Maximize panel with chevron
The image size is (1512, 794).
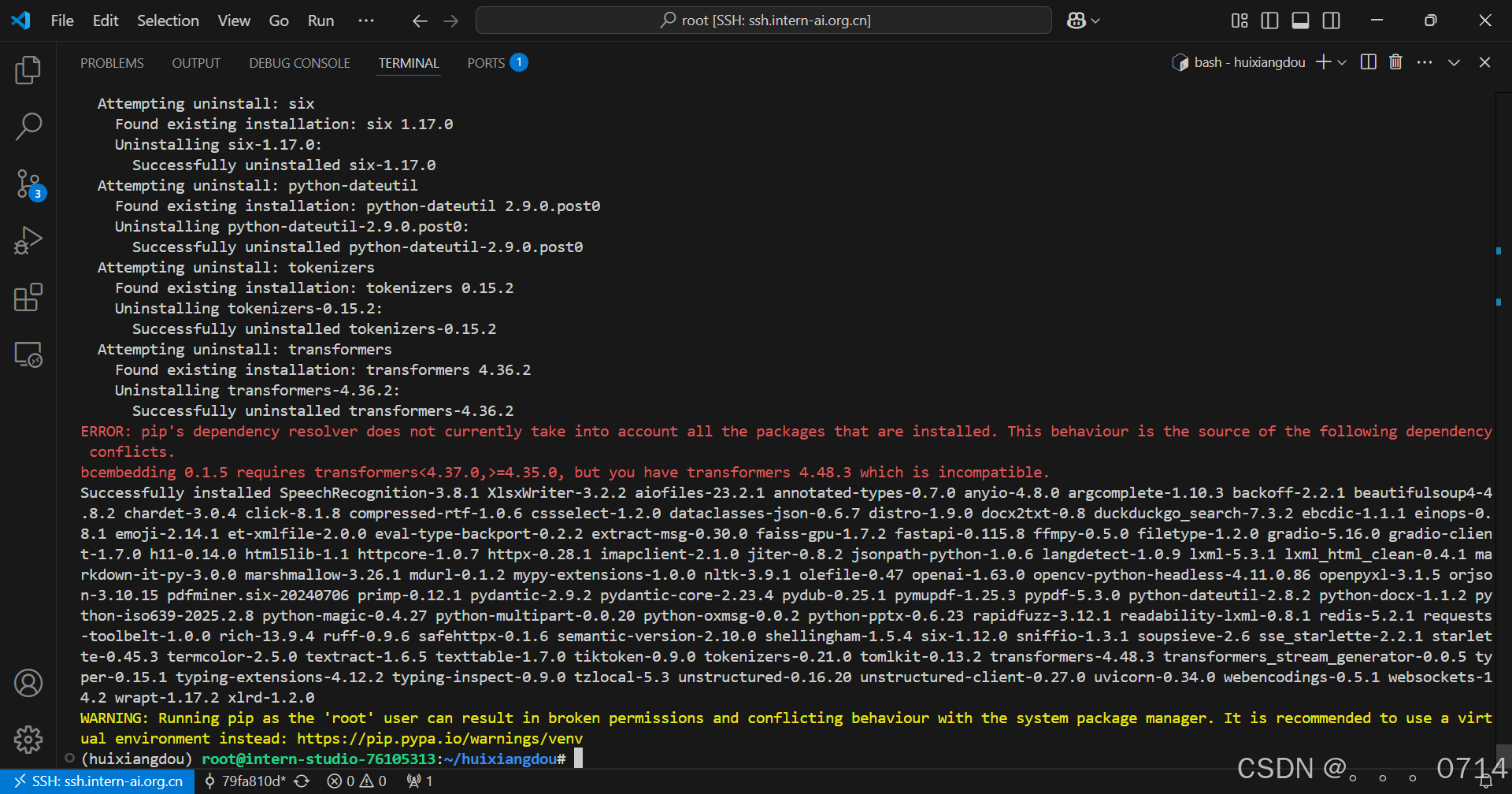point(1454,62)
